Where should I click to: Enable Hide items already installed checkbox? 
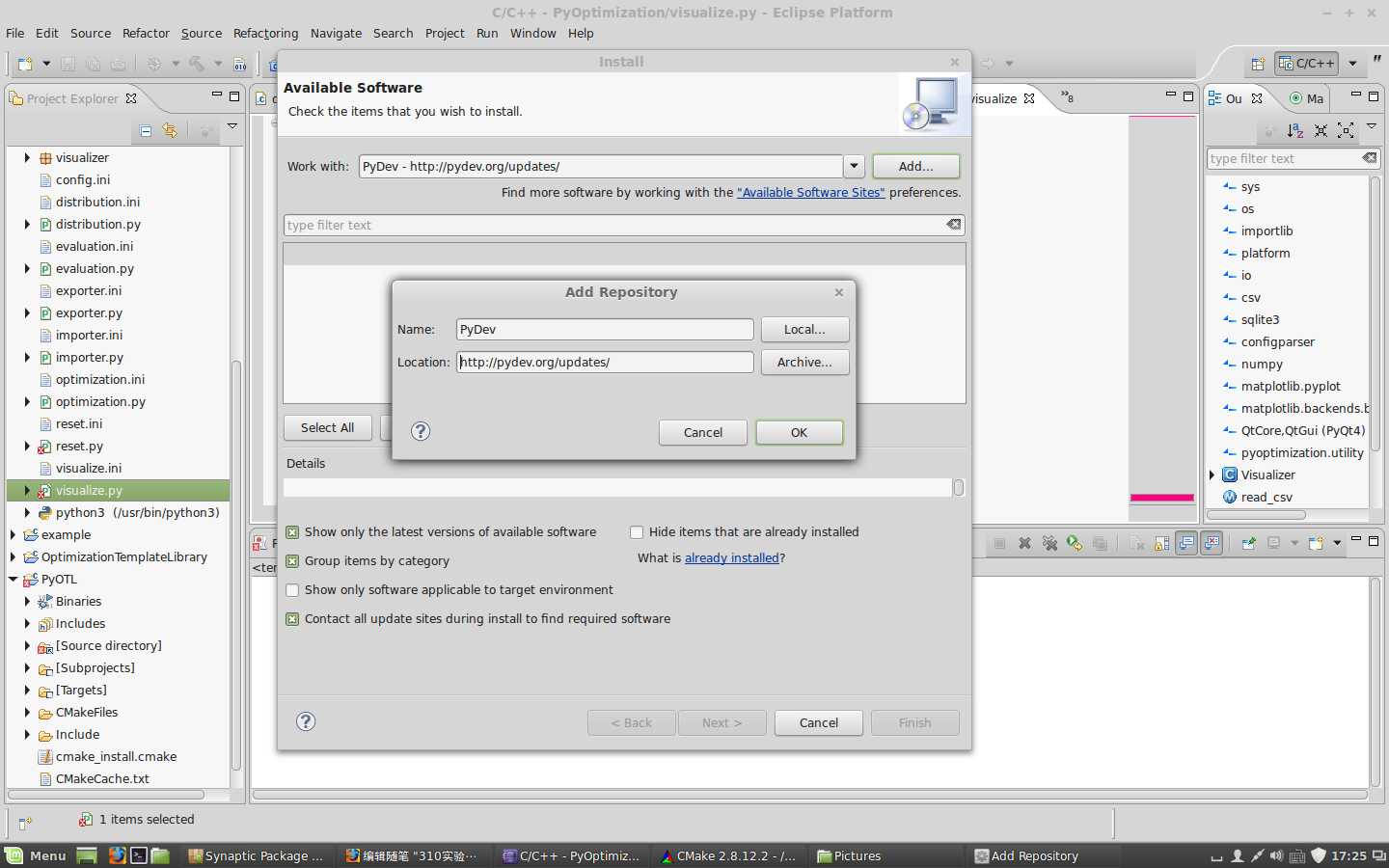pos(637,532)
